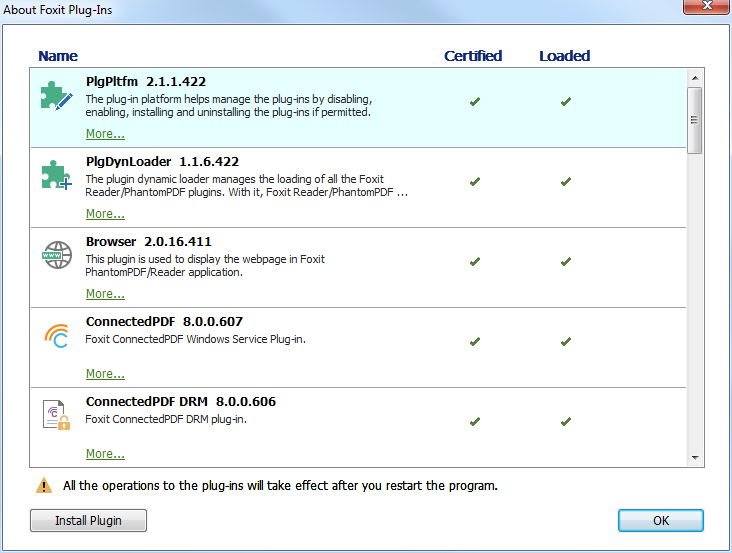Viewport: 732px width, 553px height.
Task: Click the ConnectedPDF DRM locked document icon
Action: pyautogui.click(x=56, y=414)
